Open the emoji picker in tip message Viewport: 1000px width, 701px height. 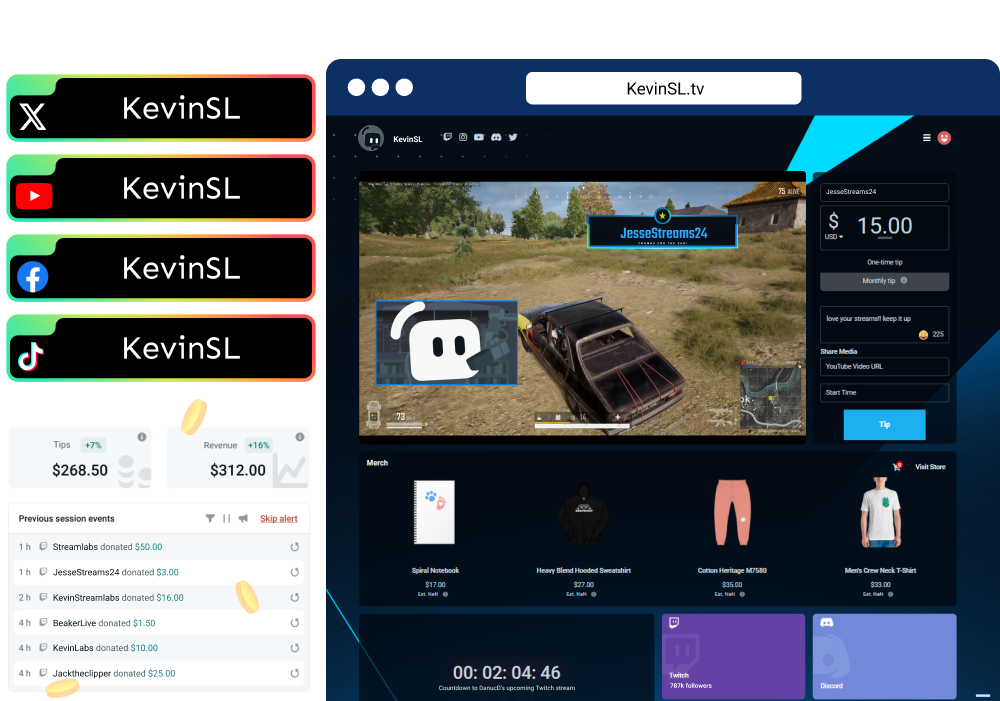[x=923, y=335]
